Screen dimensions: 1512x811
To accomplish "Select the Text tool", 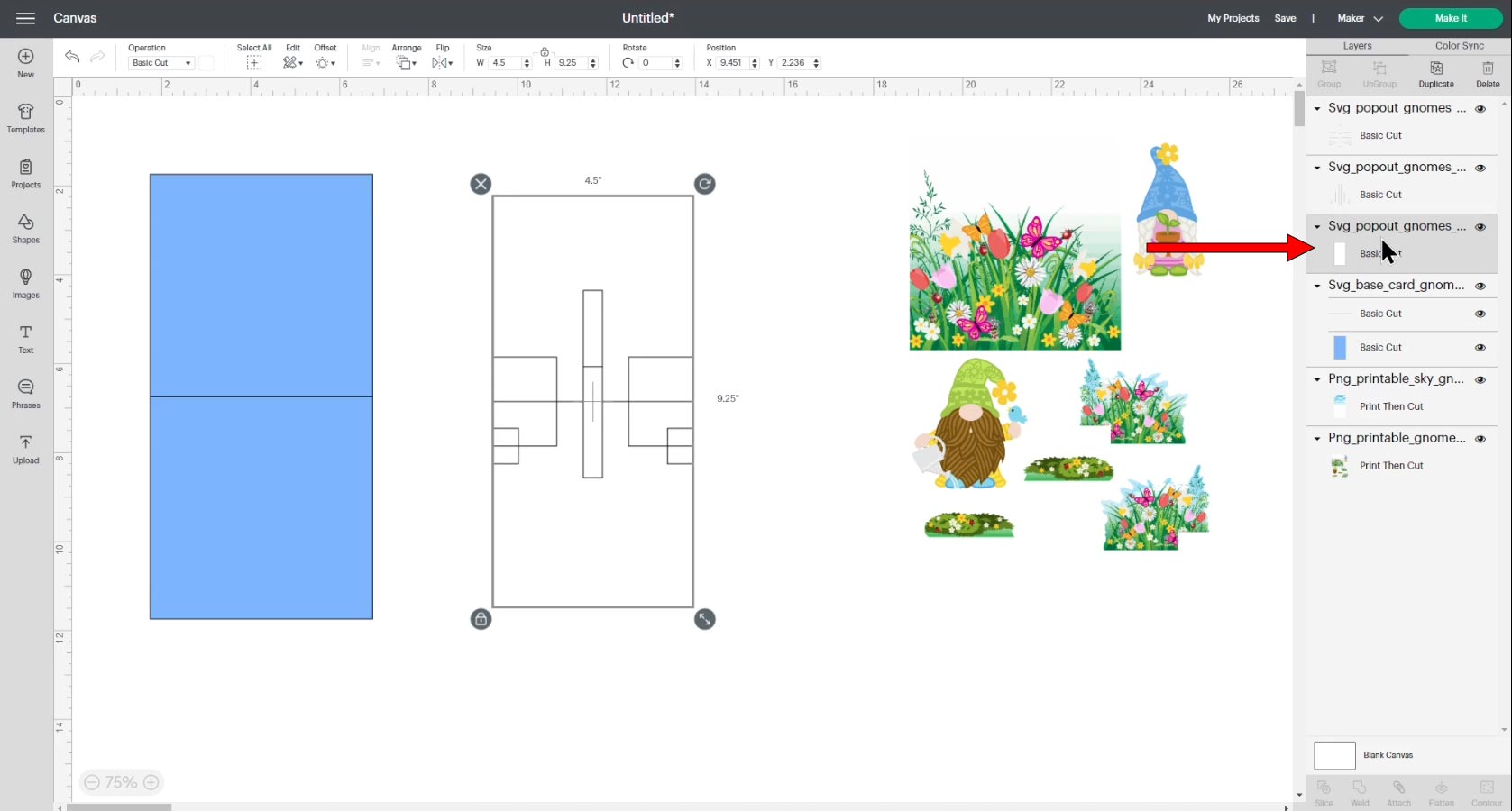I will coord(25,338).
